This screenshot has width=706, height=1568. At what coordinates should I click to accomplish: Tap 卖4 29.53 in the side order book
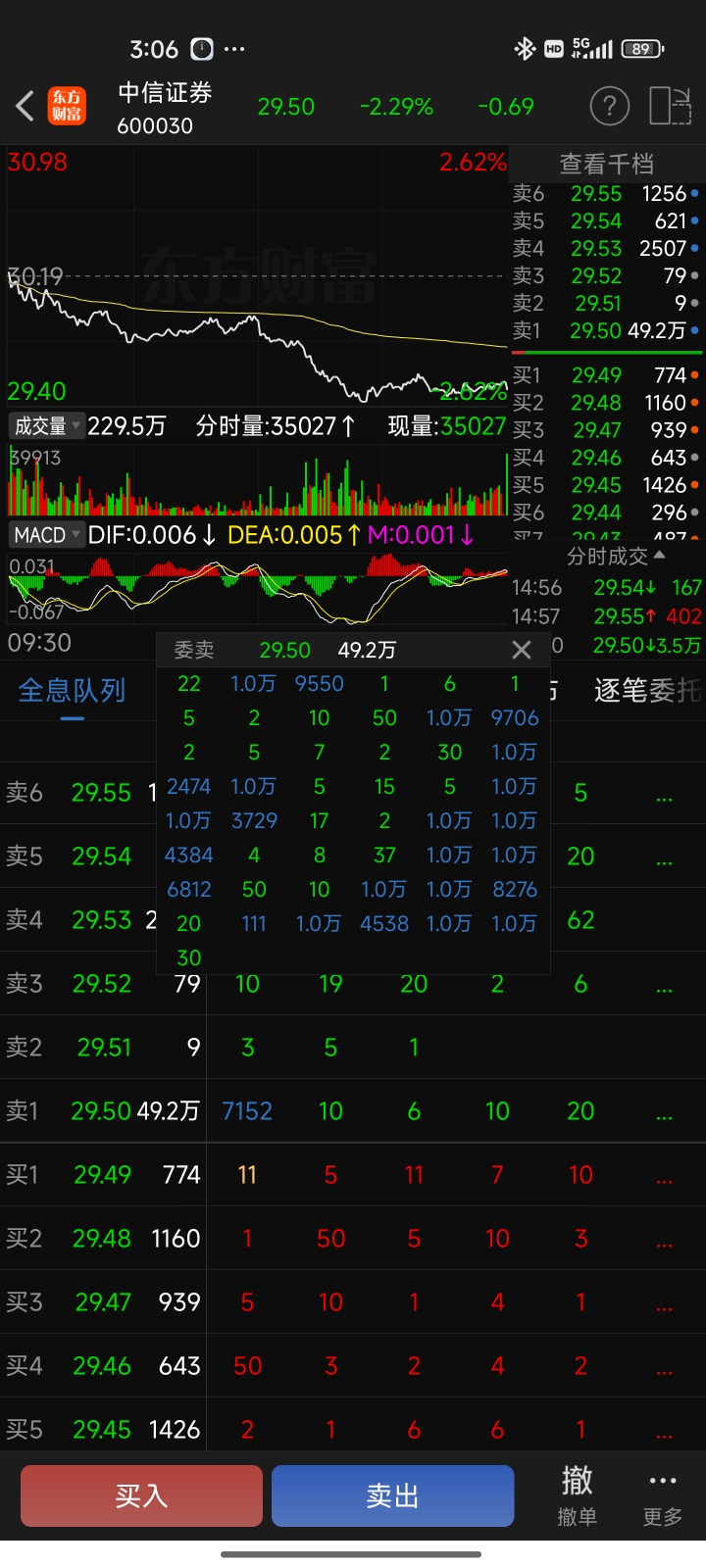click(606, 249)
